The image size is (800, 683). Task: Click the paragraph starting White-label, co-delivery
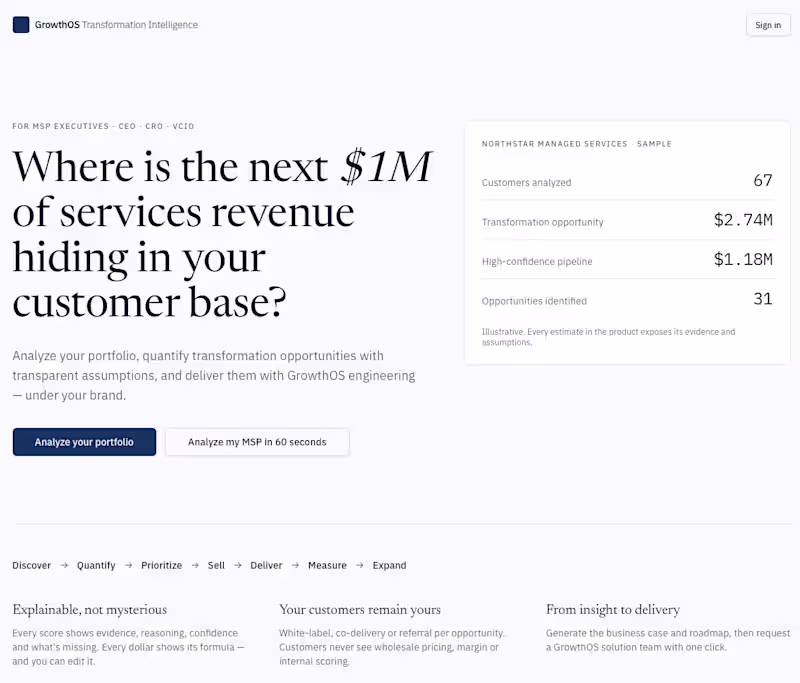392,647
